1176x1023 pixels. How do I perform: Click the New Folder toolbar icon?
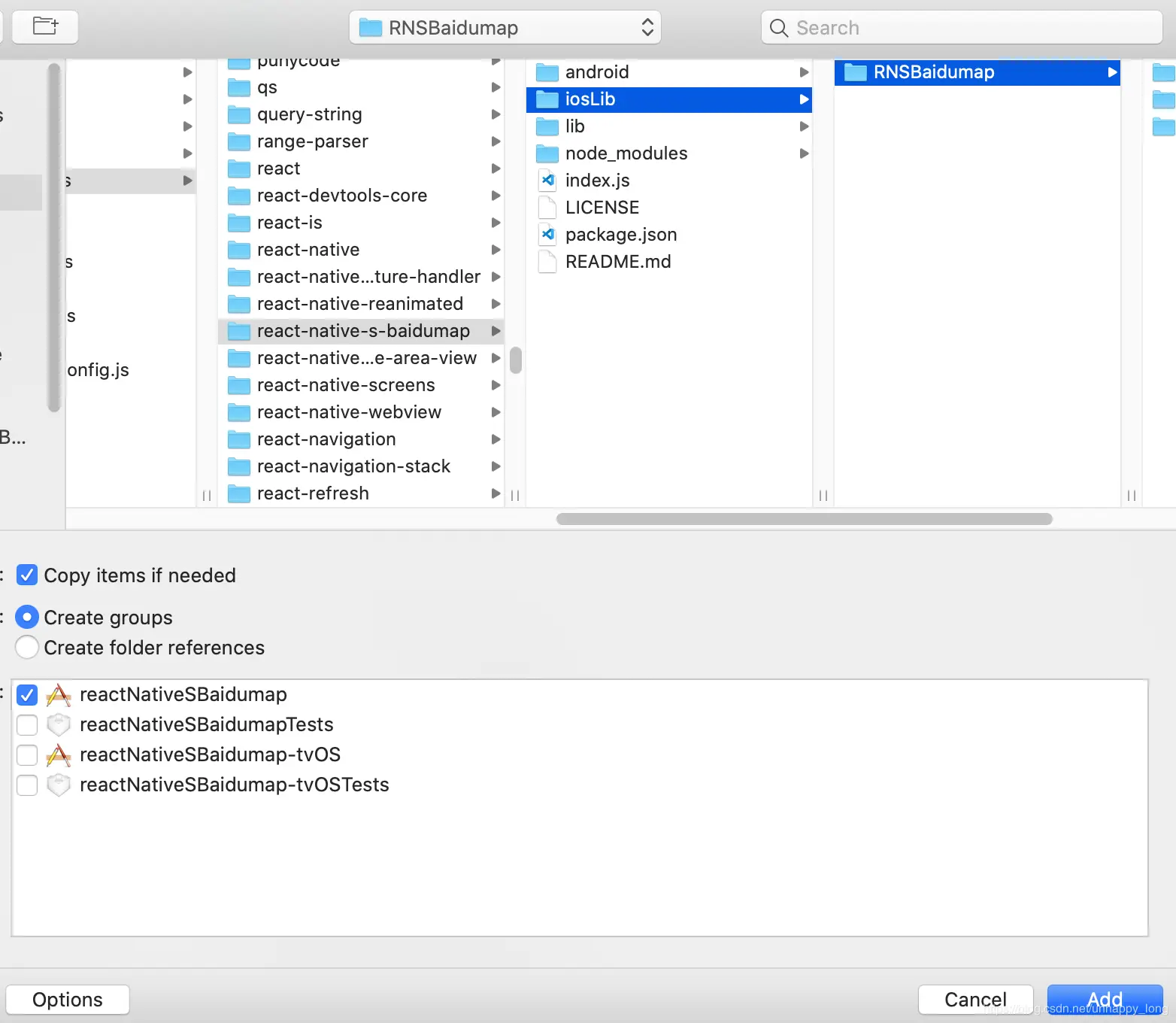tap(45, 27)
